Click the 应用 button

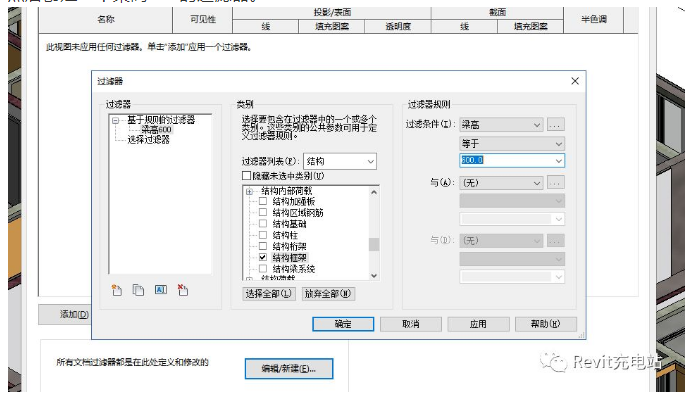[478, 324]
